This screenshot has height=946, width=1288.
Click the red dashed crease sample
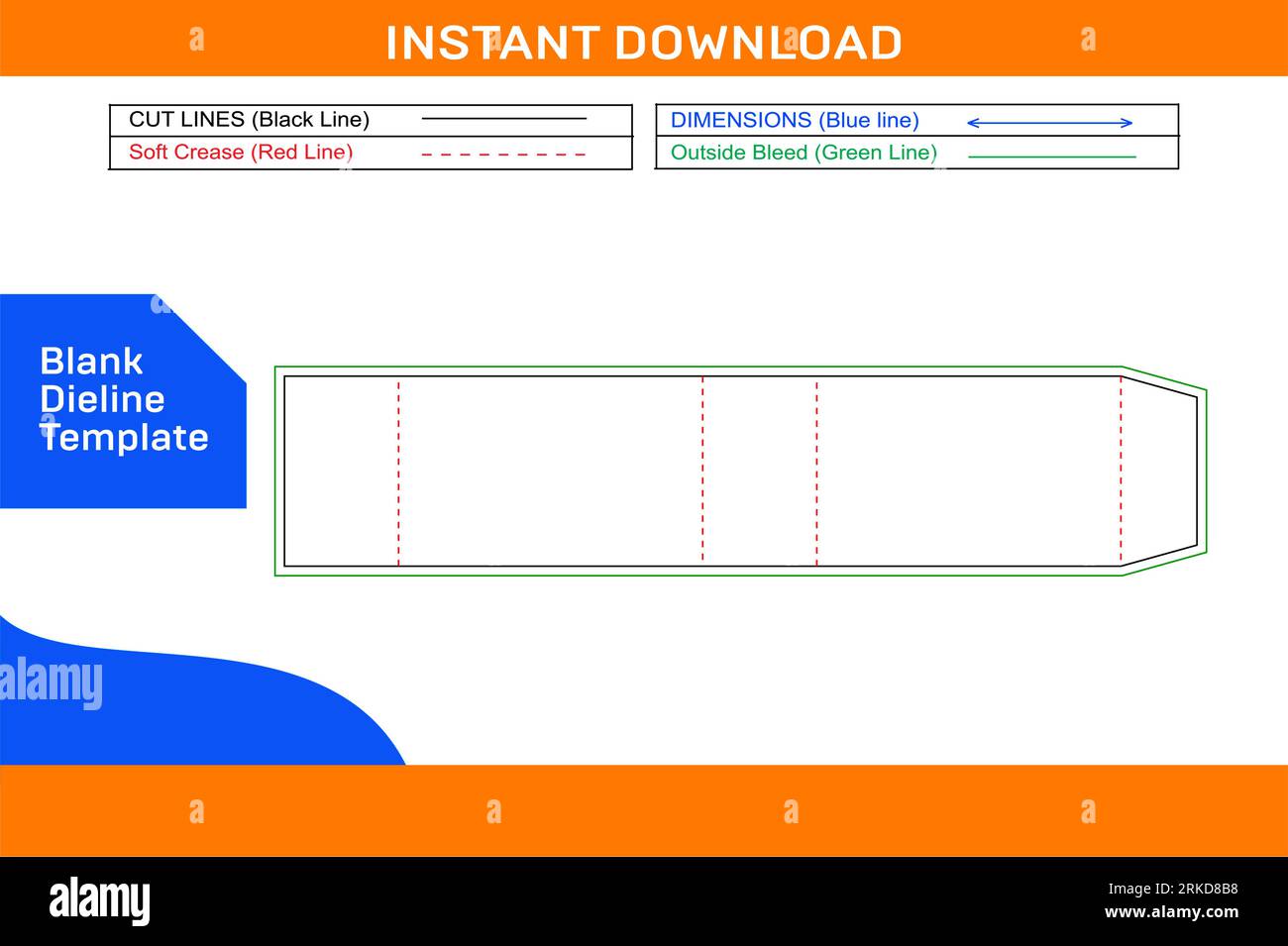[x=504, y=155]
